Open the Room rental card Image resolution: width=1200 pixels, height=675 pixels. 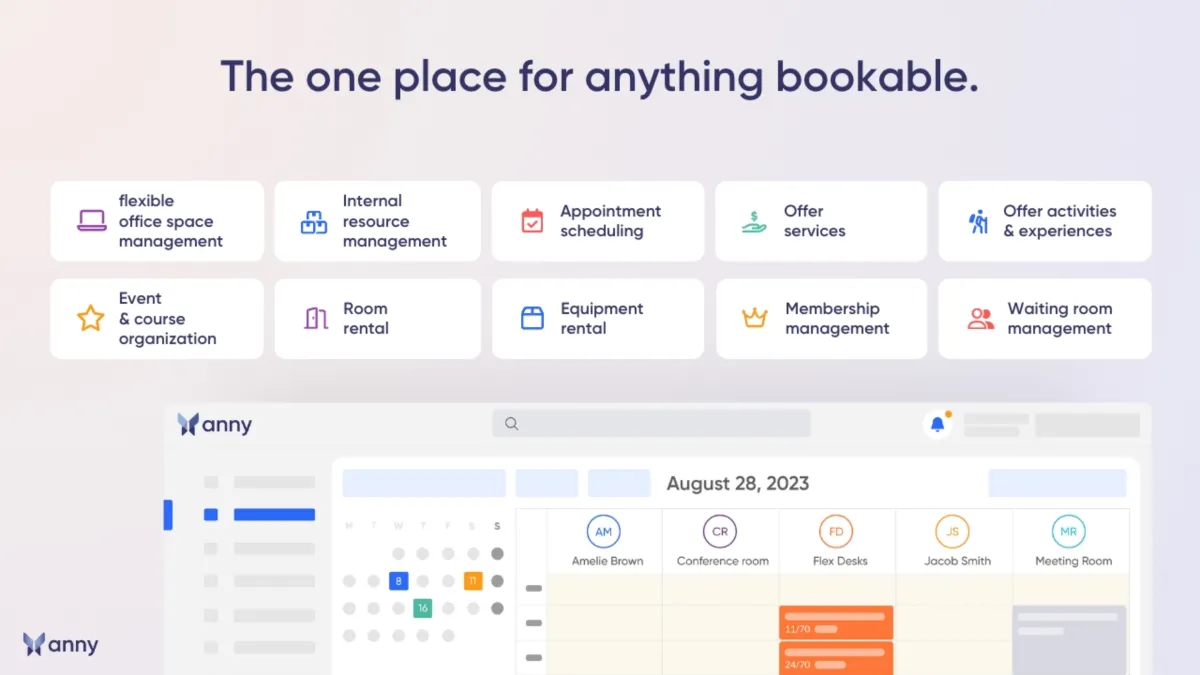click(377, 319)
